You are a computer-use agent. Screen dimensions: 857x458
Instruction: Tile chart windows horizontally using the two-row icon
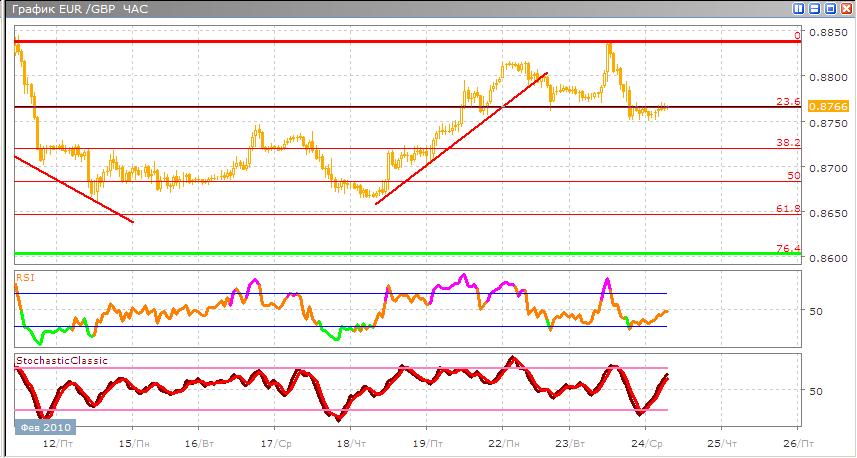point(814,8)
